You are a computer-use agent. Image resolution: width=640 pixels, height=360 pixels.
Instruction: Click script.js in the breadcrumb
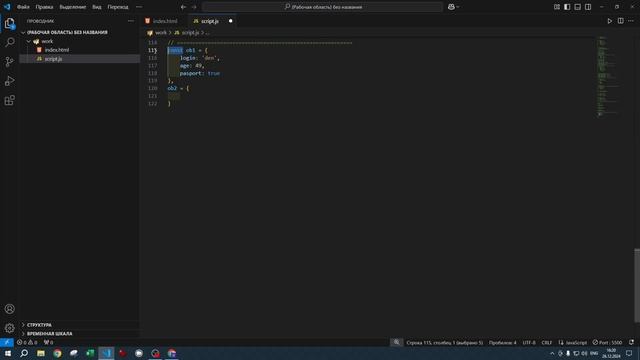click(190, 33)
